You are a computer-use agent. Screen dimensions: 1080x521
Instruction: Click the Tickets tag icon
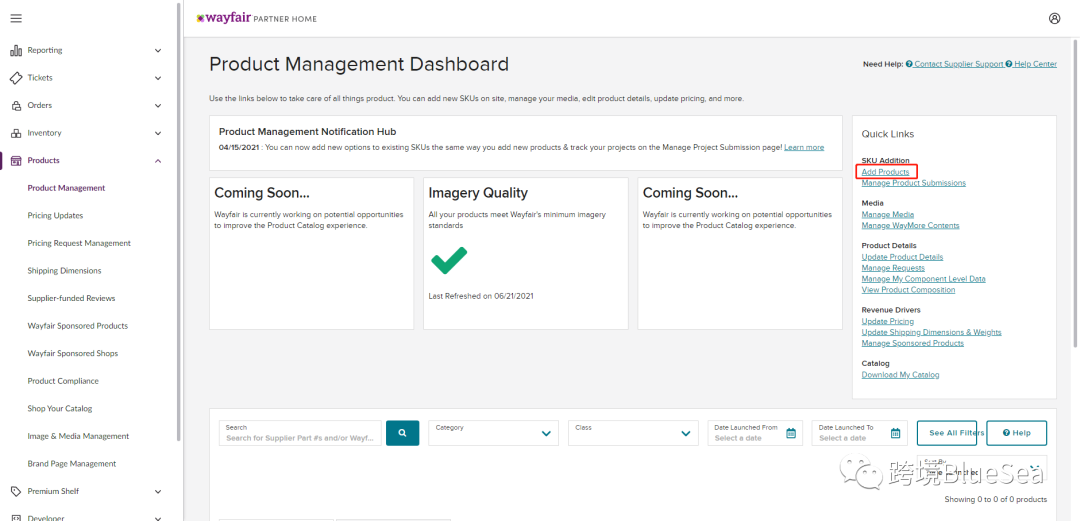pos(16,78)
